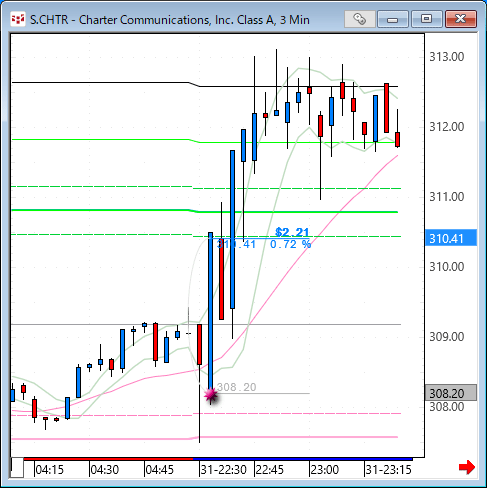Click the blue session bar above time axis

pos(303,459)
